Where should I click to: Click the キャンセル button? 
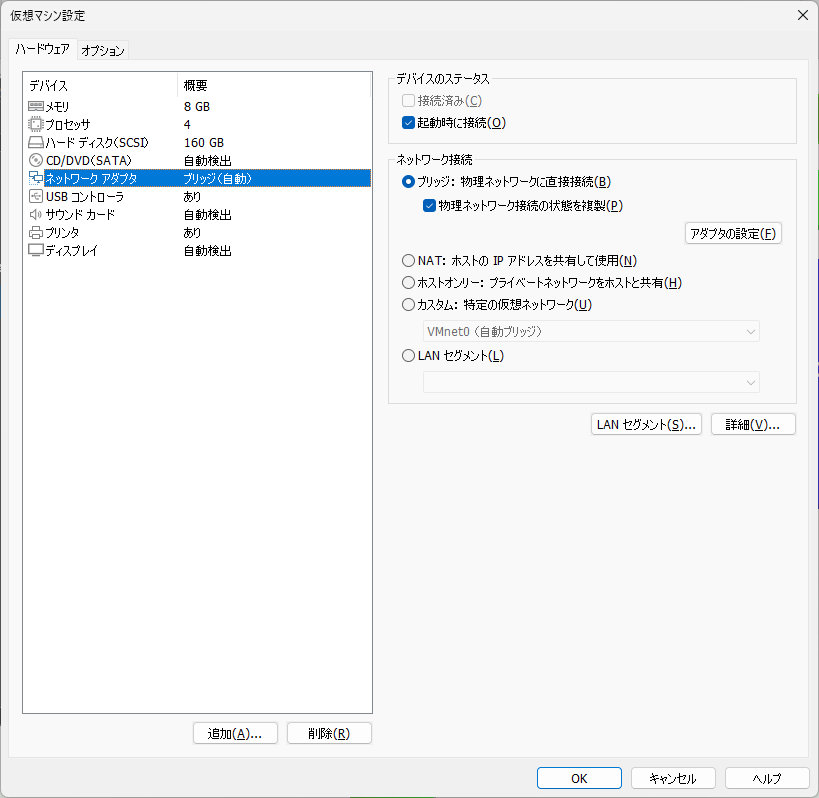click(673, 779)
